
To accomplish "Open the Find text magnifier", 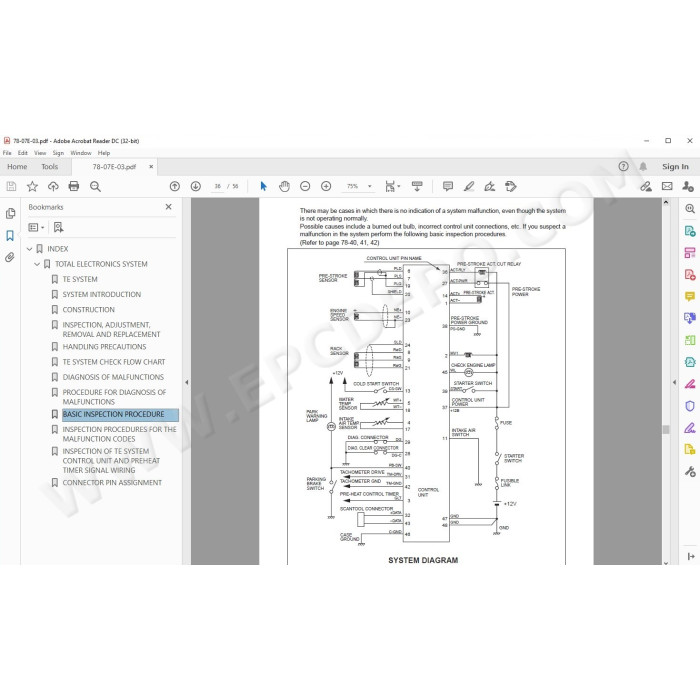I will point(95,186).
